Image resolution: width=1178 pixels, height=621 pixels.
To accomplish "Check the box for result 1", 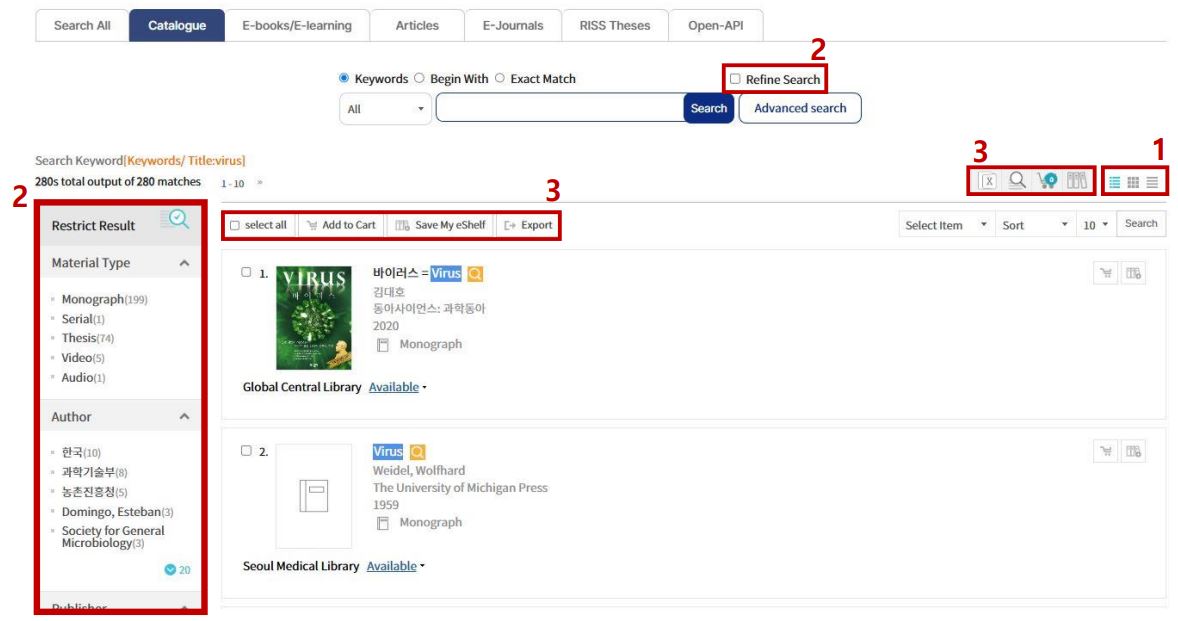I will pyautogui.click(x=246, y=272).
